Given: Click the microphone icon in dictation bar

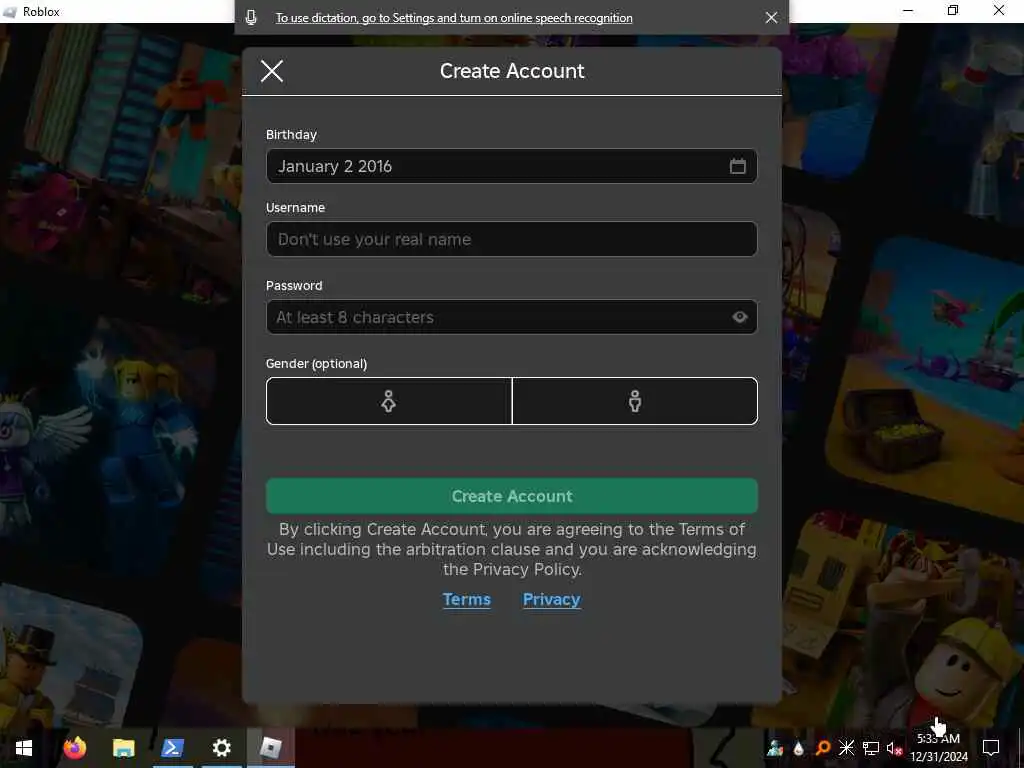Looking at the screenshot, I should tap(251, 18).
